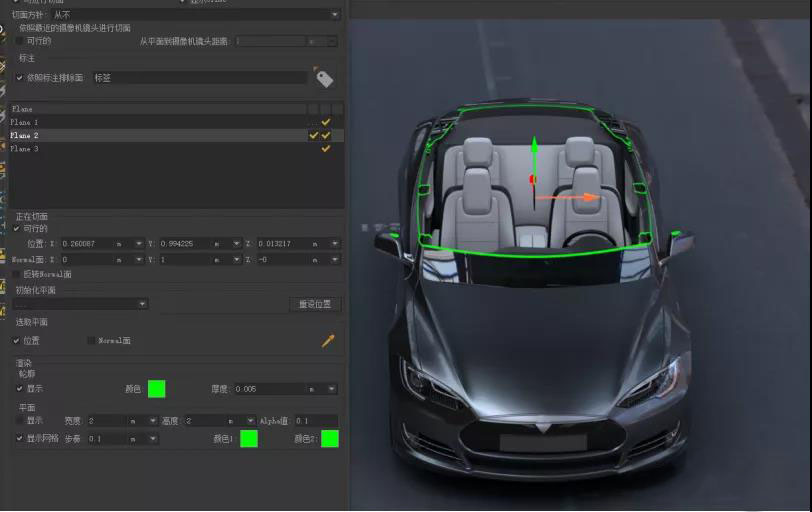
Task: Toggle the left checkmark for Plane 2
Action: coord(313,135)
